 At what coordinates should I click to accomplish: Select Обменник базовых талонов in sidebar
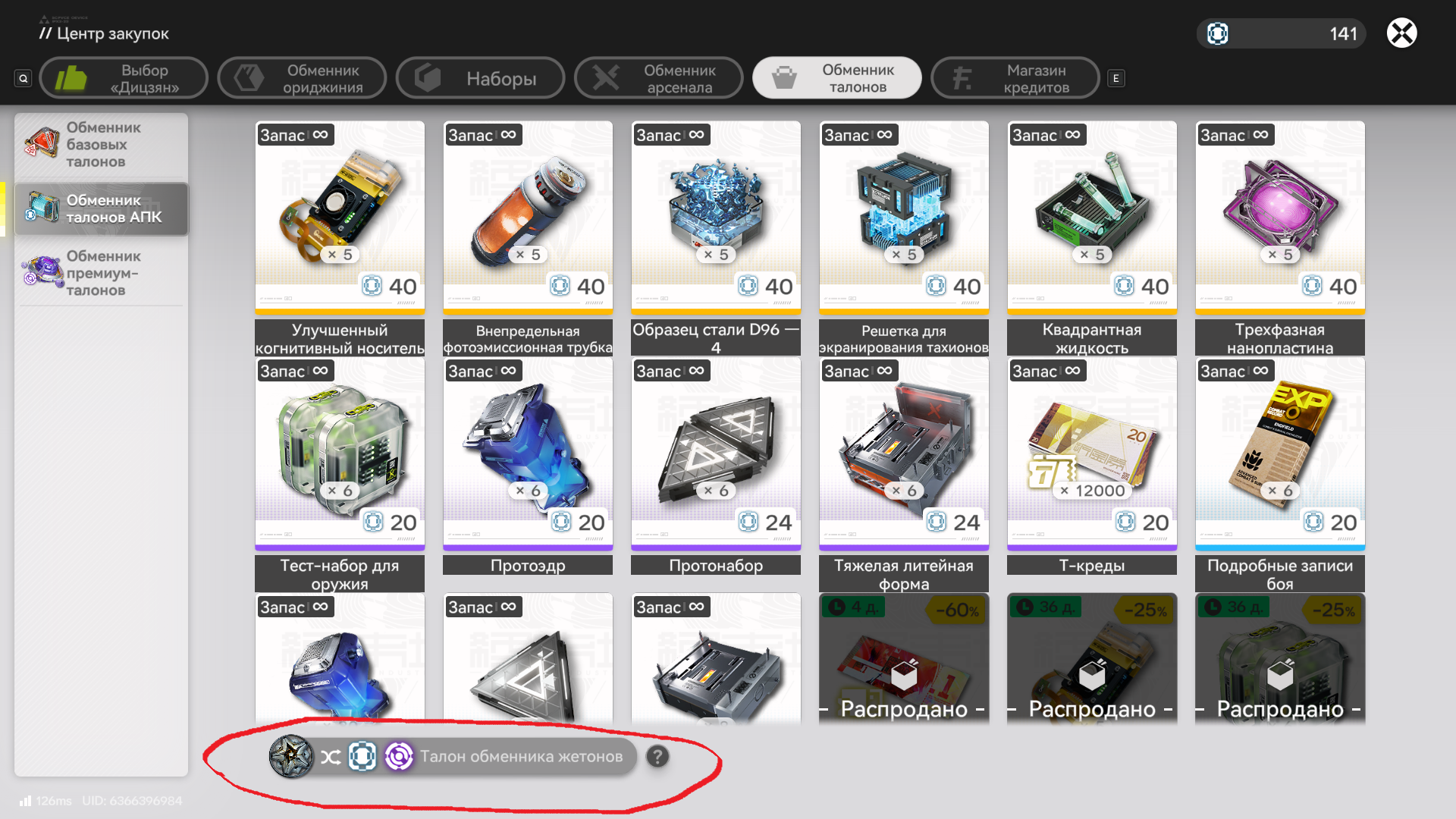[x=101, y=144]
